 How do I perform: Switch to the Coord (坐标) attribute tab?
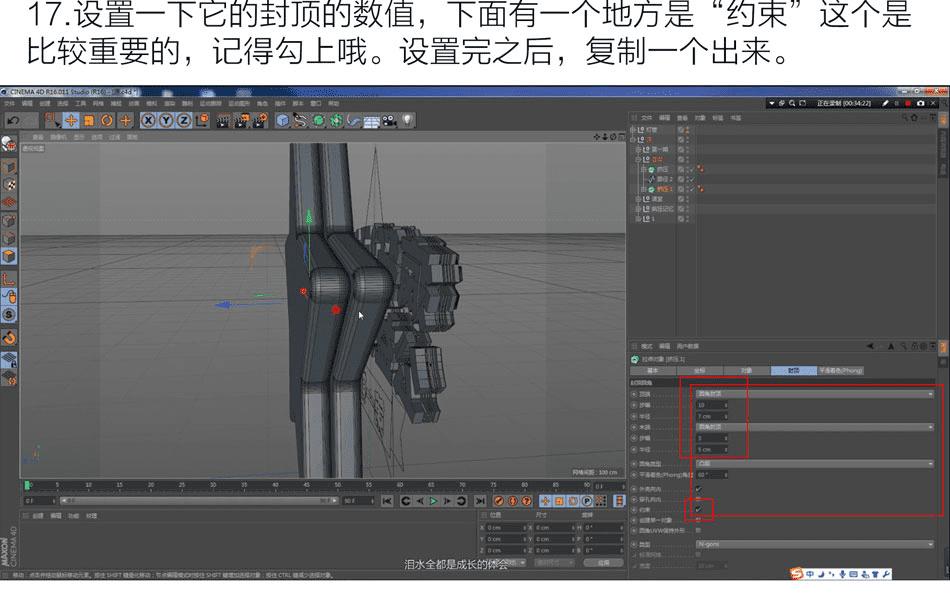(x=700, y=370)
